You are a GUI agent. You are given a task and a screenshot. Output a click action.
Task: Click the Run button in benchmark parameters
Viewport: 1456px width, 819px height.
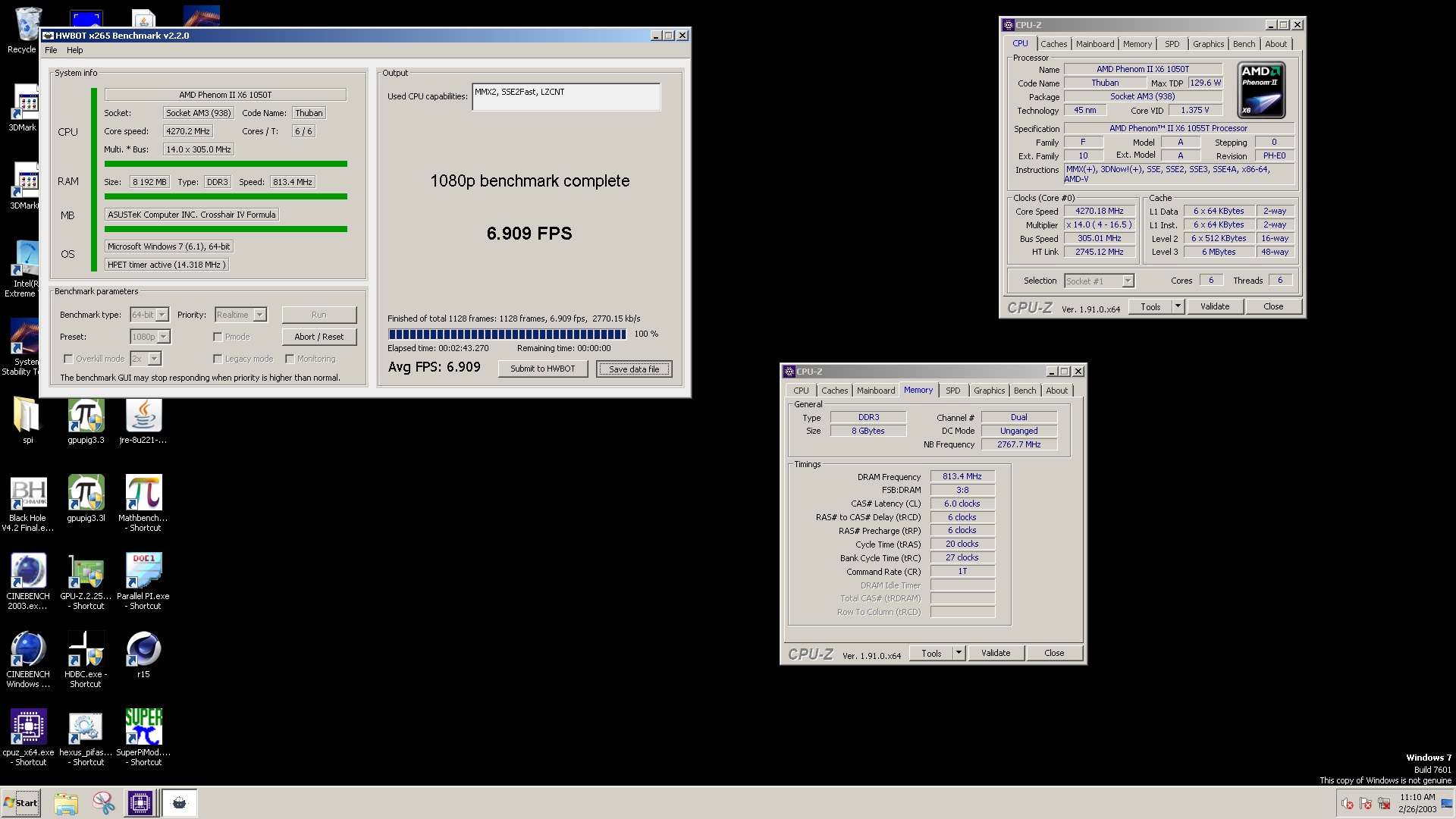pos(318,315)
